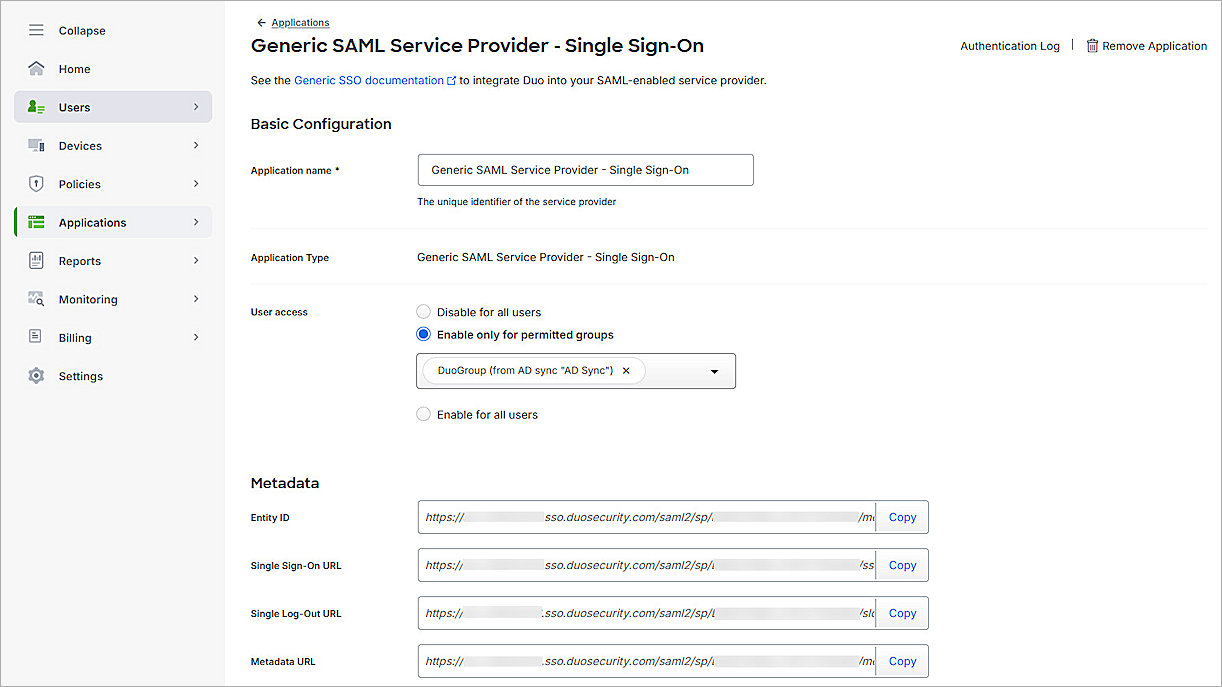Select Enable for all users option
Screen dimensions: 1222x687
tap(423, 414)
